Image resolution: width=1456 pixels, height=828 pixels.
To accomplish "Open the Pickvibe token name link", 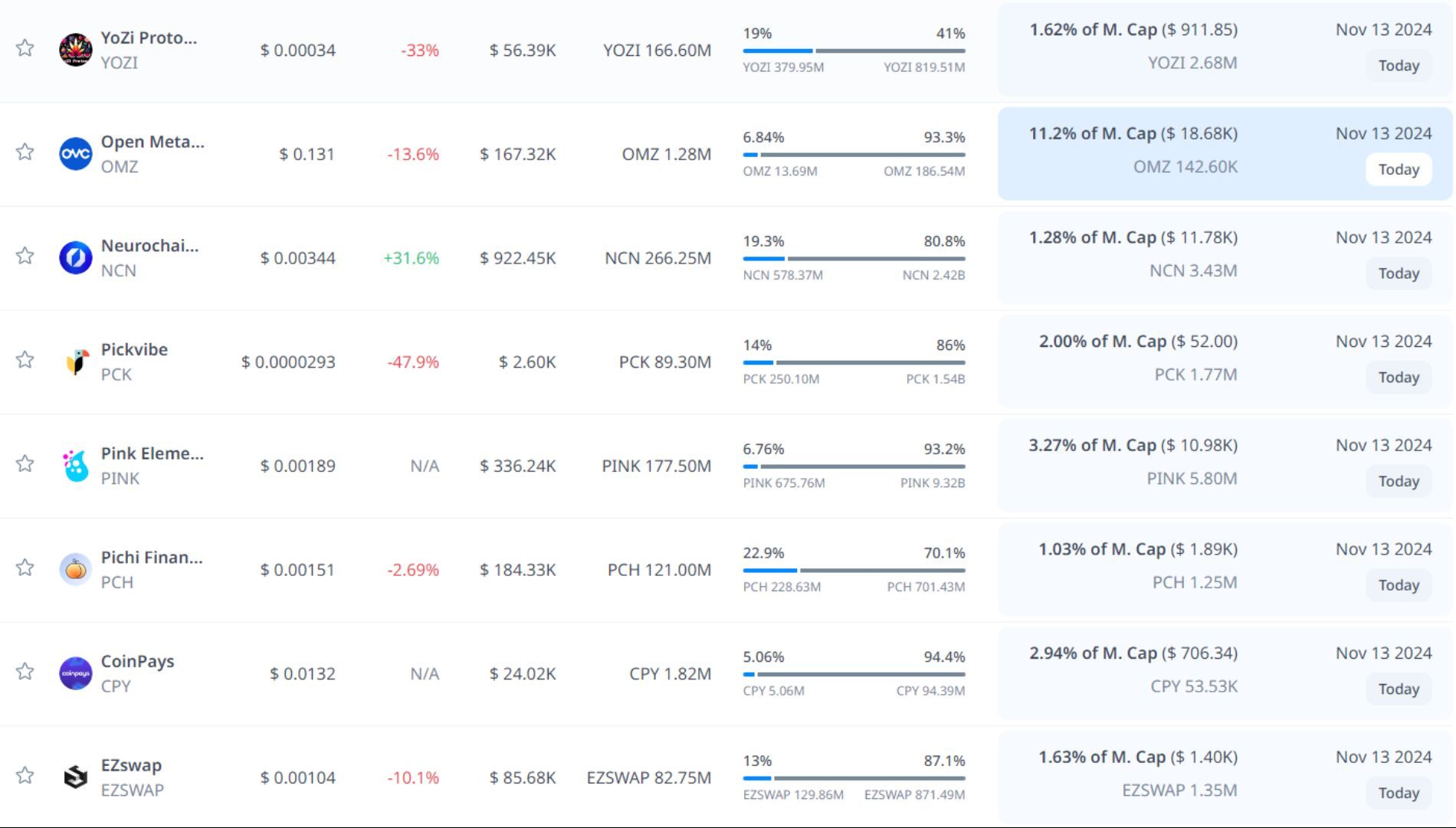I will coord(134,349).
